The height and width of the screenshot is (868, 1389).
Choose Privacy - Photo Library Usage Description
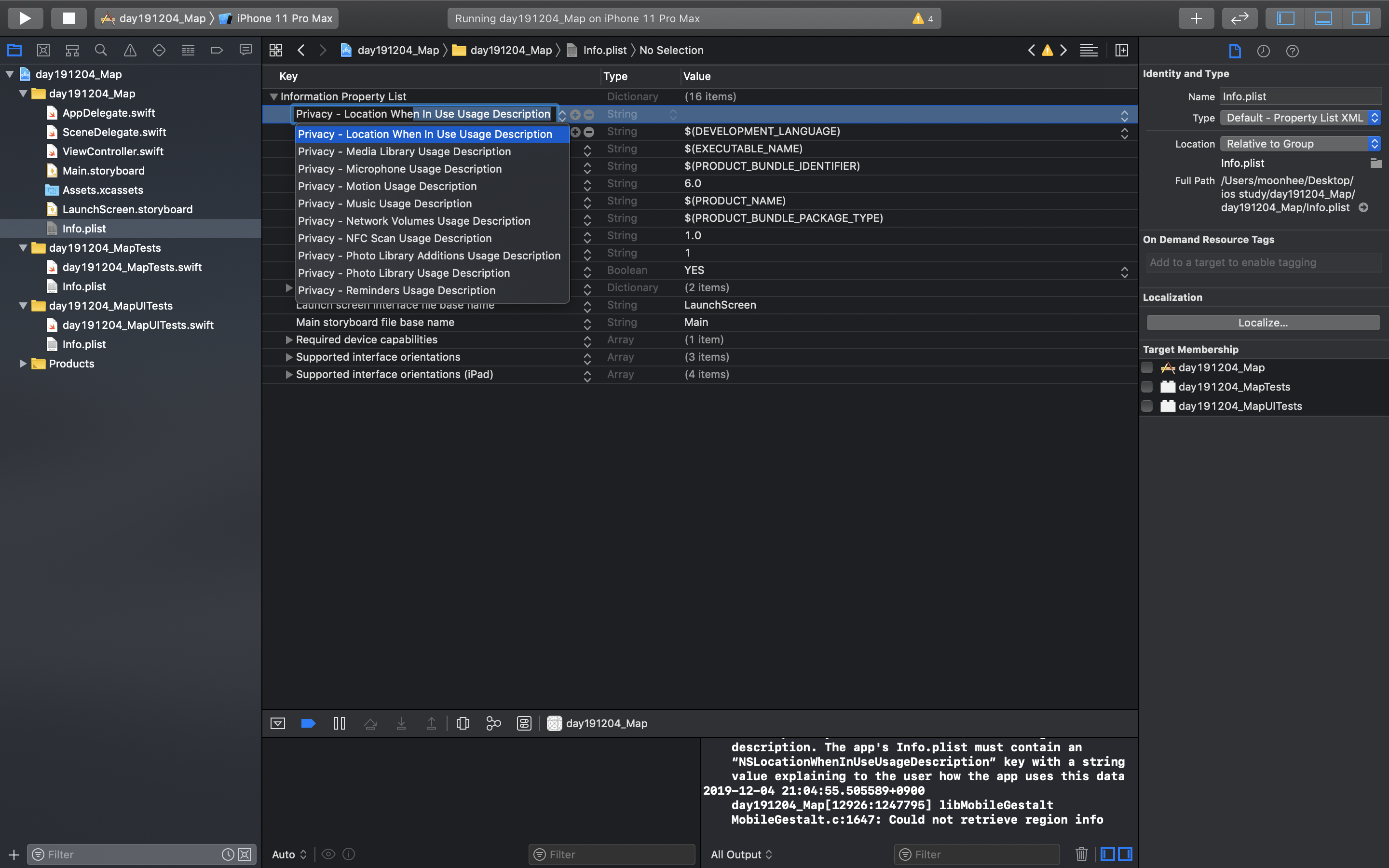[x=404, y=273]
